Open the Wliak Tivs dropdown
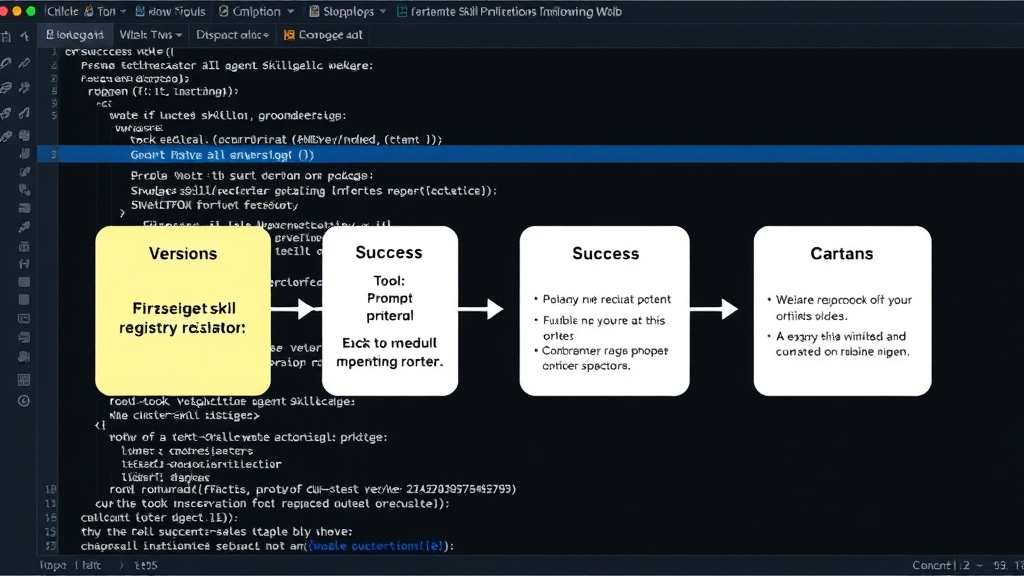Viewport: 1024px width, 576px height. [178, 35]
